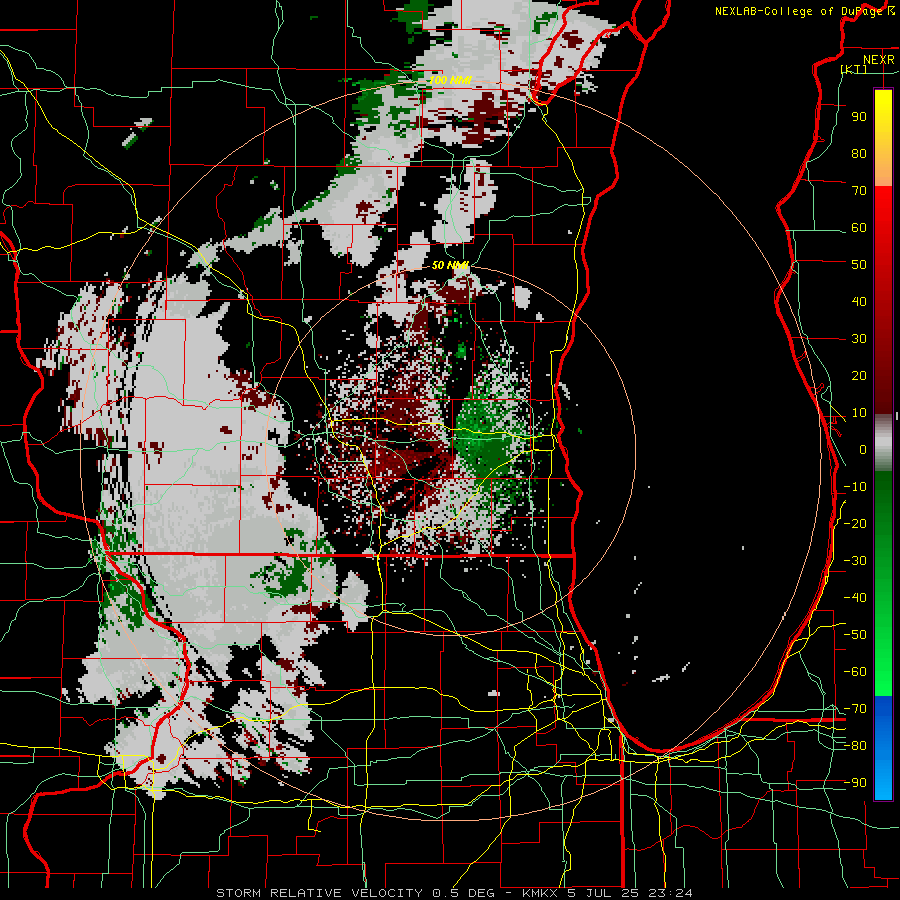Click the 100 NMI range ring label
This screenshot has height=900, width=900.
click(451, 80)
